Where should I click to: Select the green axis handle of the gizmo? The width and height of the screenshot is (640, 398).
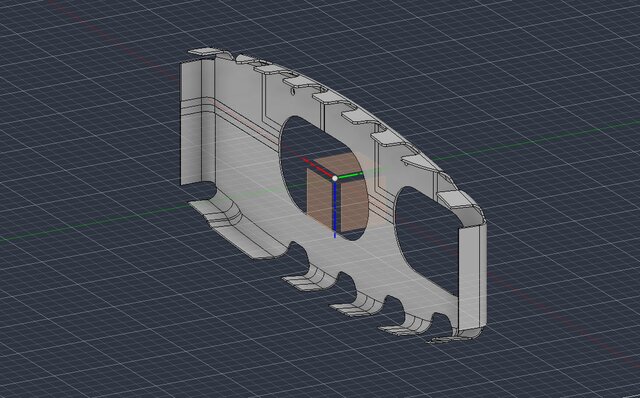[351, 176]
